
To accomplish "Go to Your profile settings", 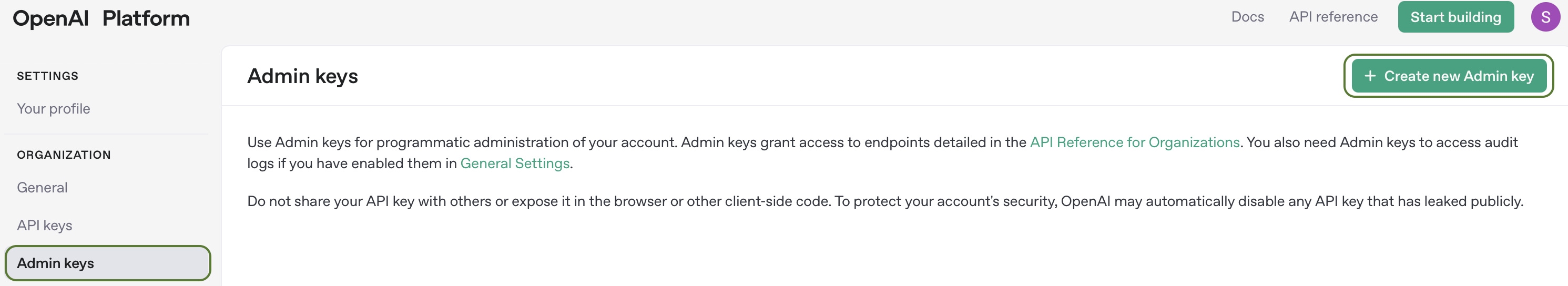I will click(54, 109).
